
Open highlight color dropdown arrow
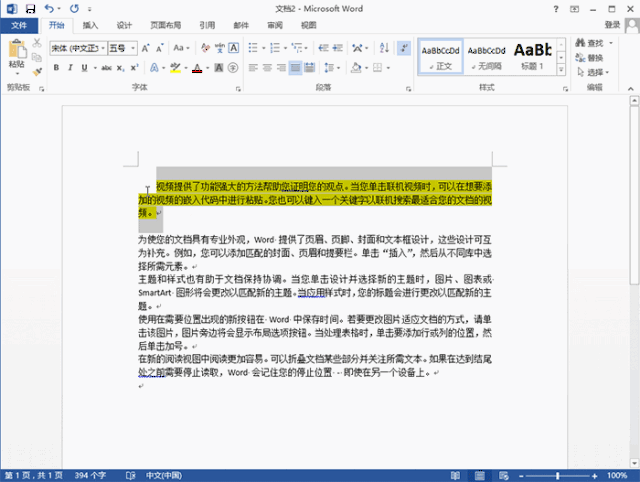(x=186, y=68)
